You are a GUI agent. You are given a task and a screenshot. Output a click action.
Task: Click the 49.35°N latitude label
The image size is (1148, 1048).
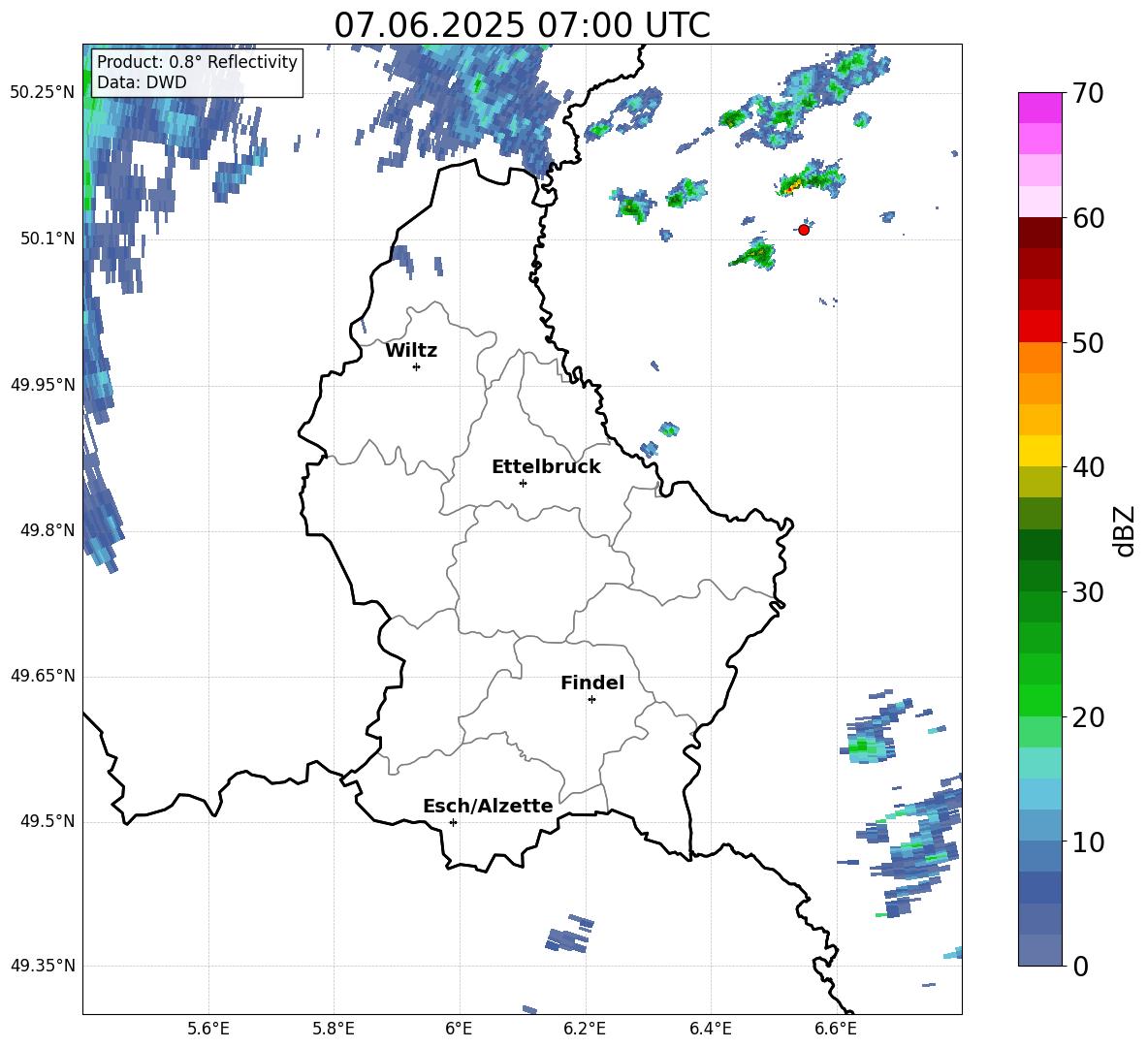click(43, 966)
